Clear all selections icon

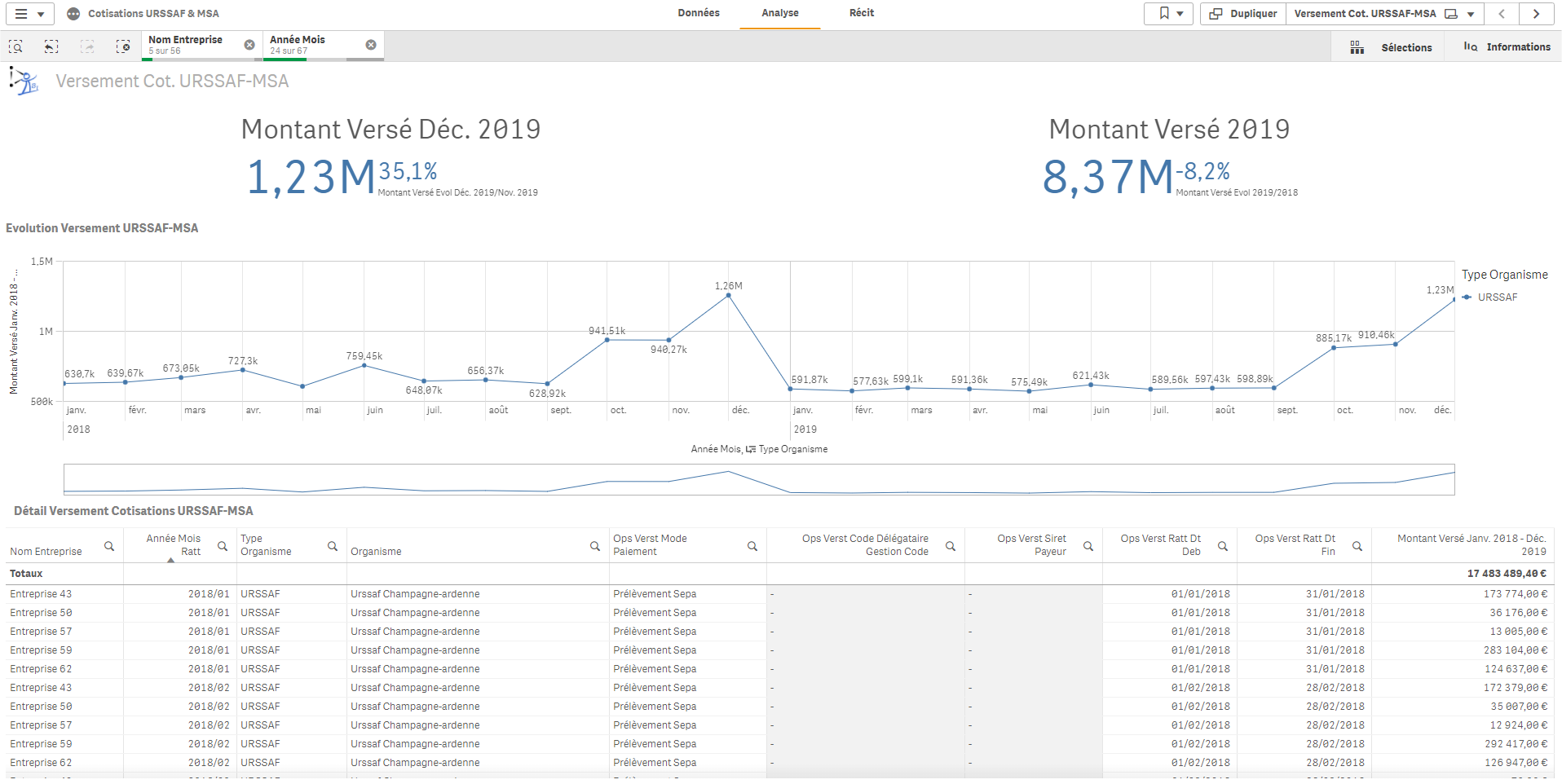(x=123, y=46)
